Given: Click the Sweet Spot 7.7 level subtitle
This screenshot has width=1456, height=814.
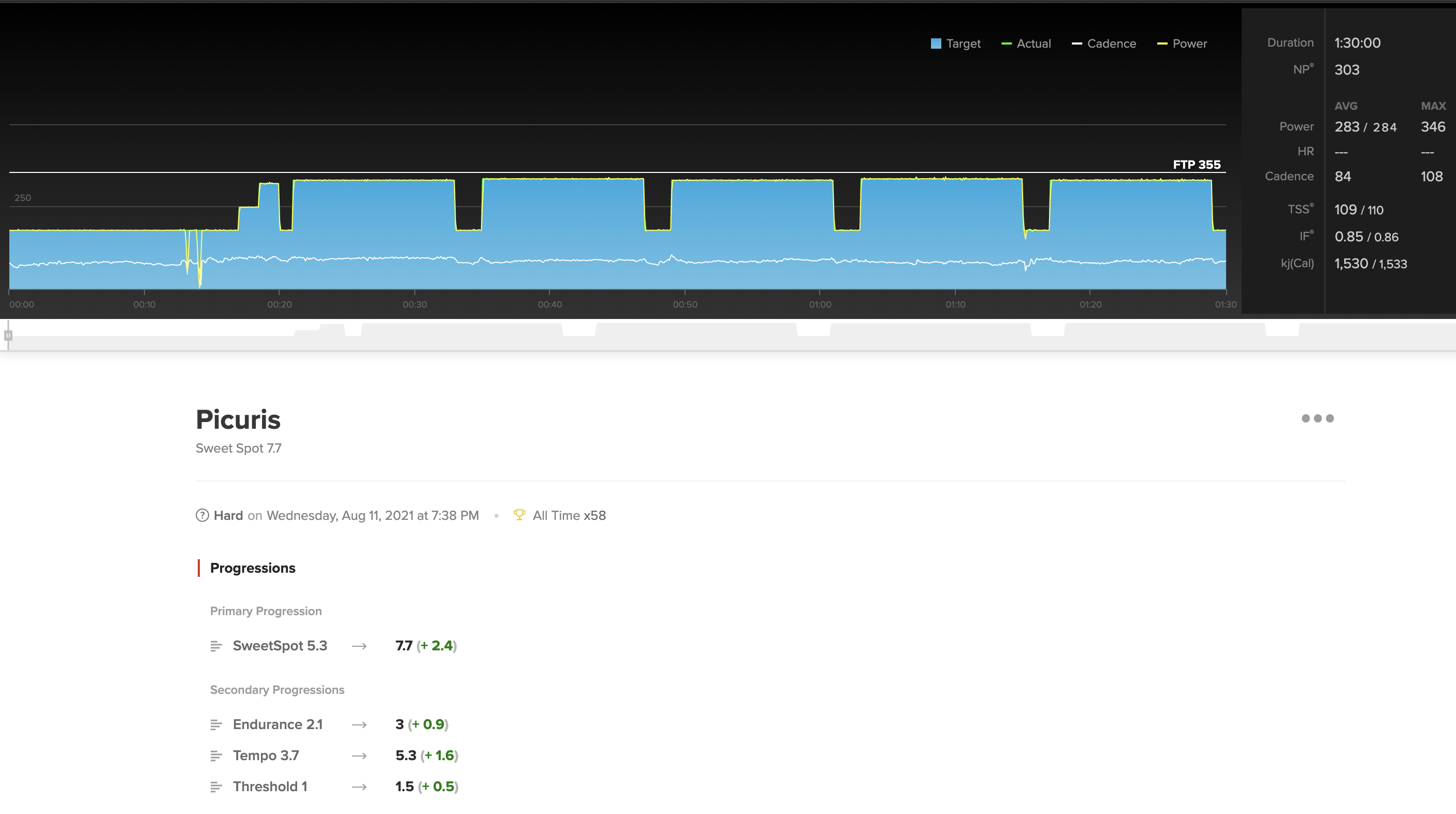Looking at the screenshot, I should [238, 448].
